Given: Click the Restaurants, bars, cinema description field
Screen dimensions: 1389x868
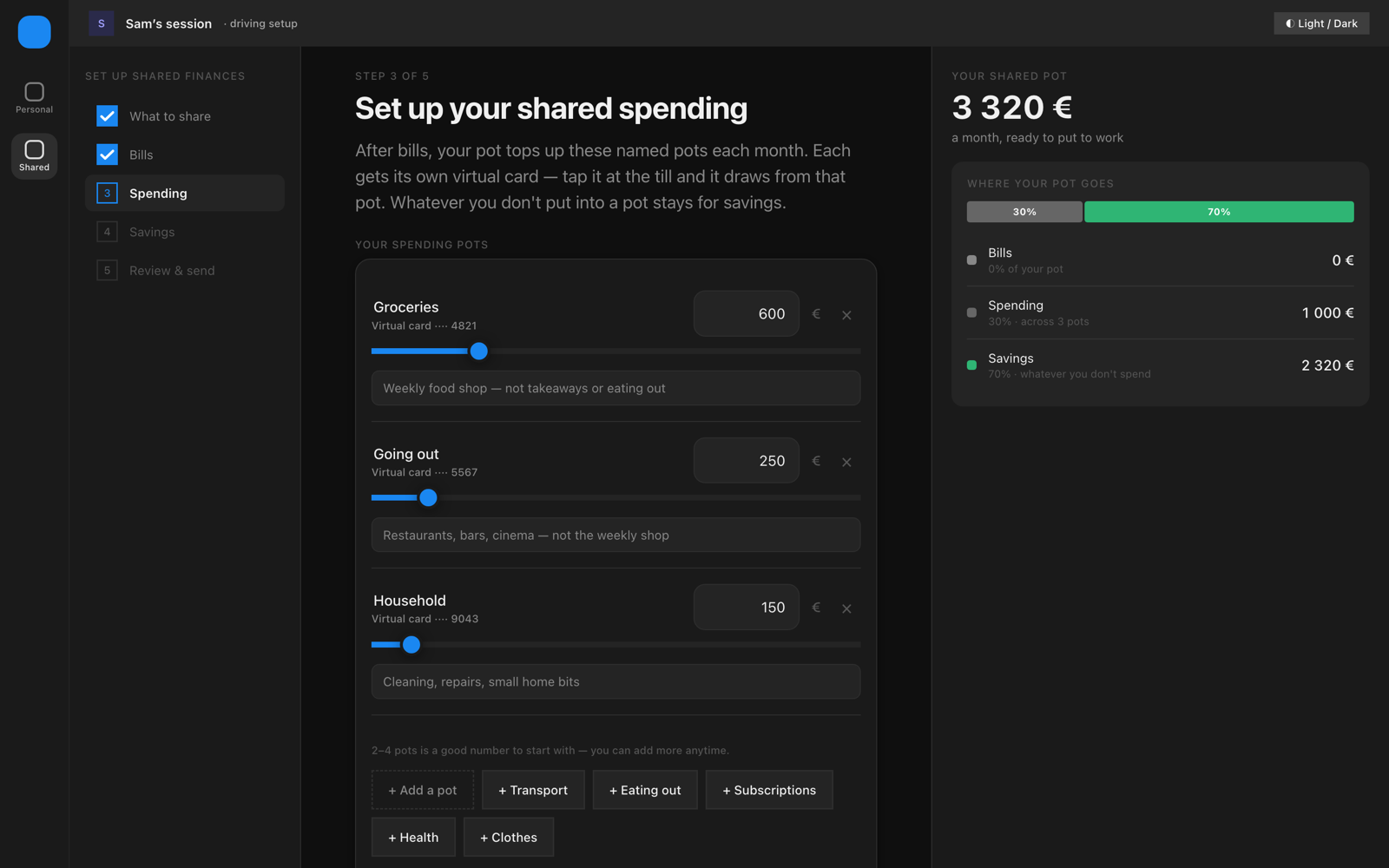Looking at the screenshot, I should click(616, 535).
